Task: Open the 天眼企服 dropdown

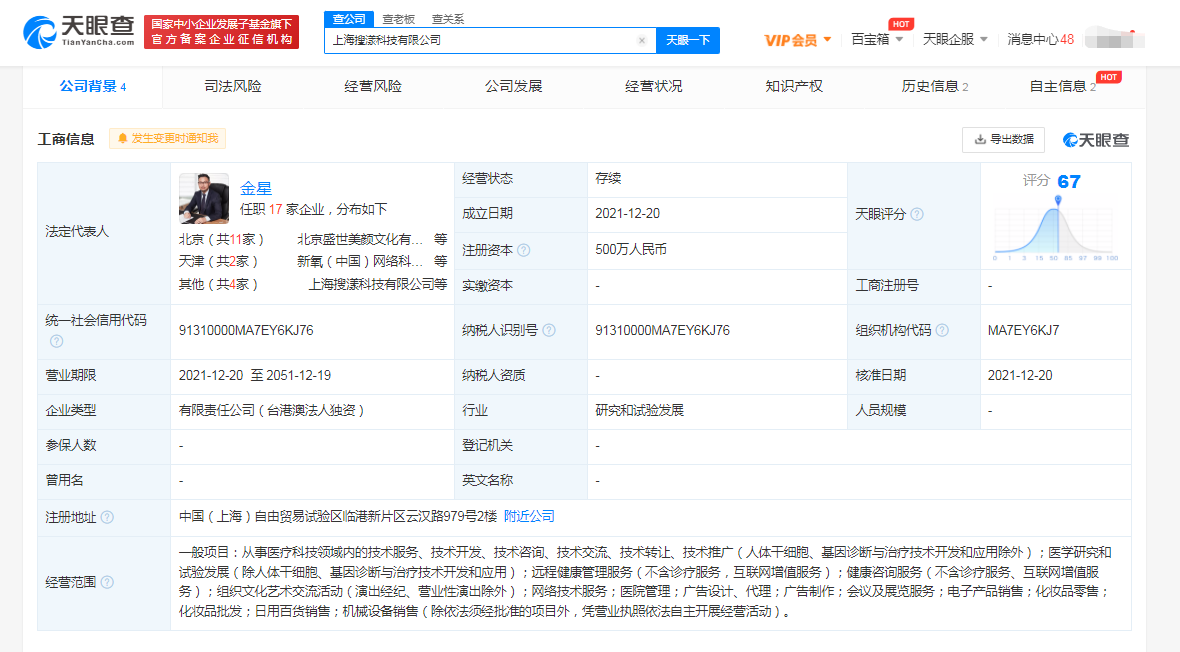Action: [x=955, y=40]
